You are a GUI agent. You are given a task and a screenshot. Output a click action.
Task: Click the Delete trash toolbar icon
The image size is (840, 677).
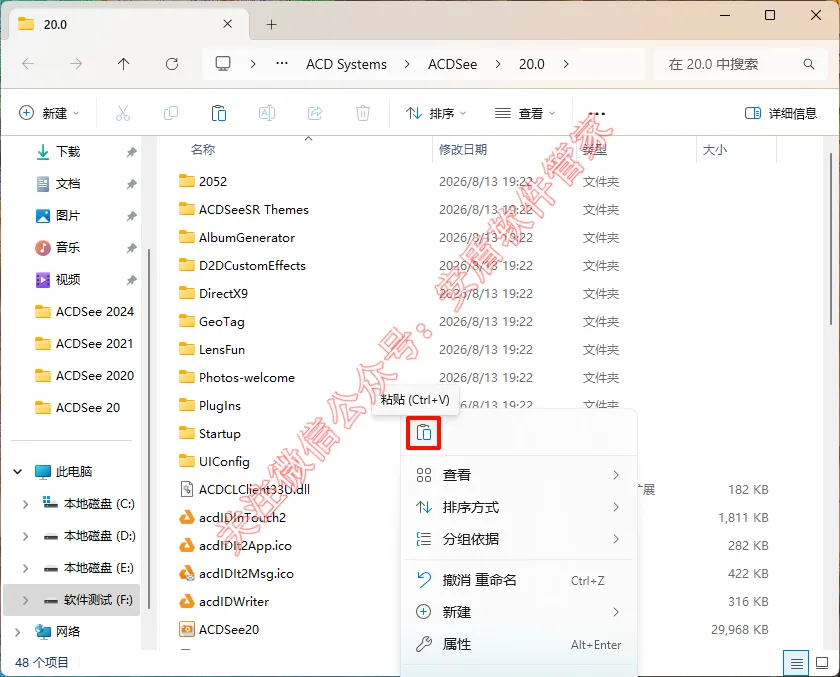tap(363, 113)
